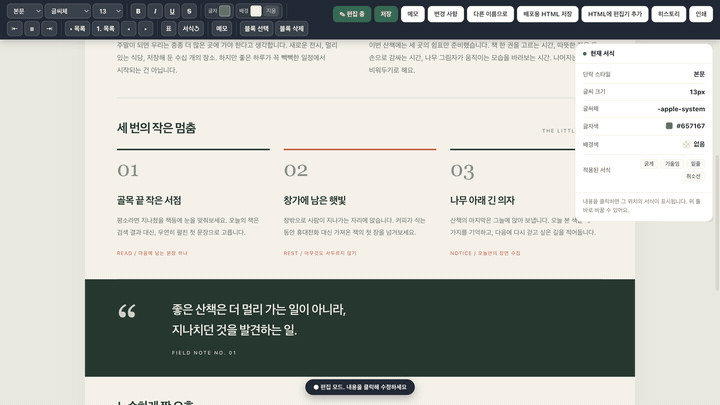
Task: Open the 글자 text color swatch
Action: tap(225, 11)
